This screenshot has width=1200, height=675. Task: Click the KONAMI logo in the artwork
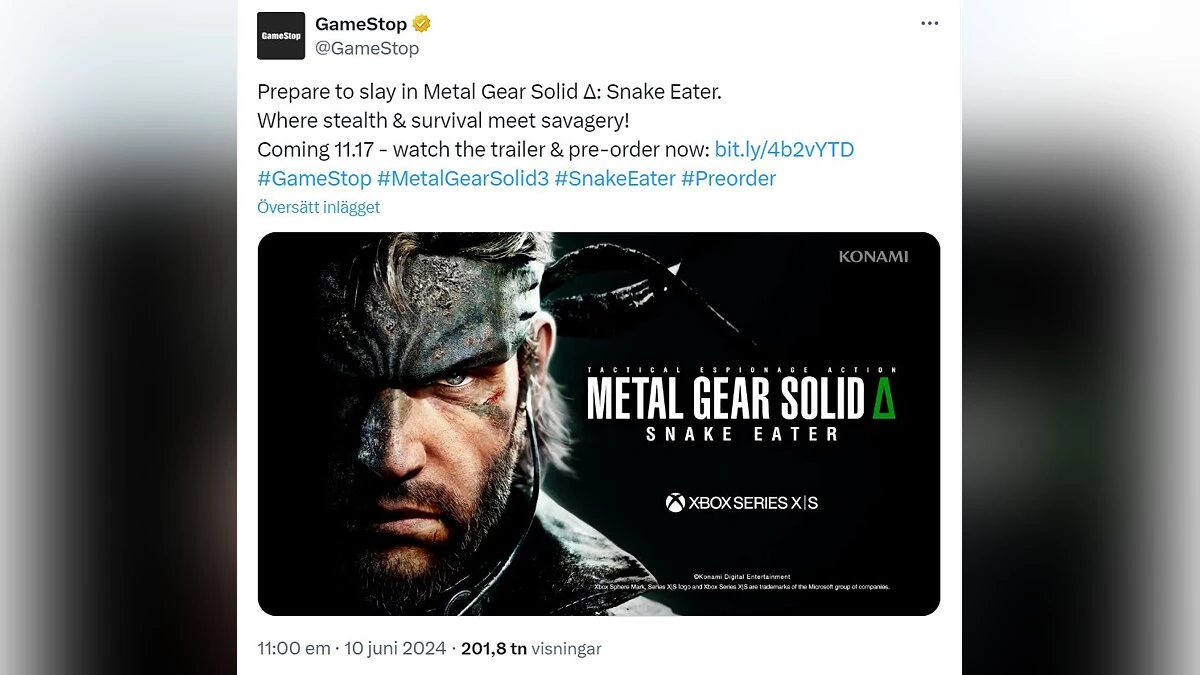[x=873, y=257]
